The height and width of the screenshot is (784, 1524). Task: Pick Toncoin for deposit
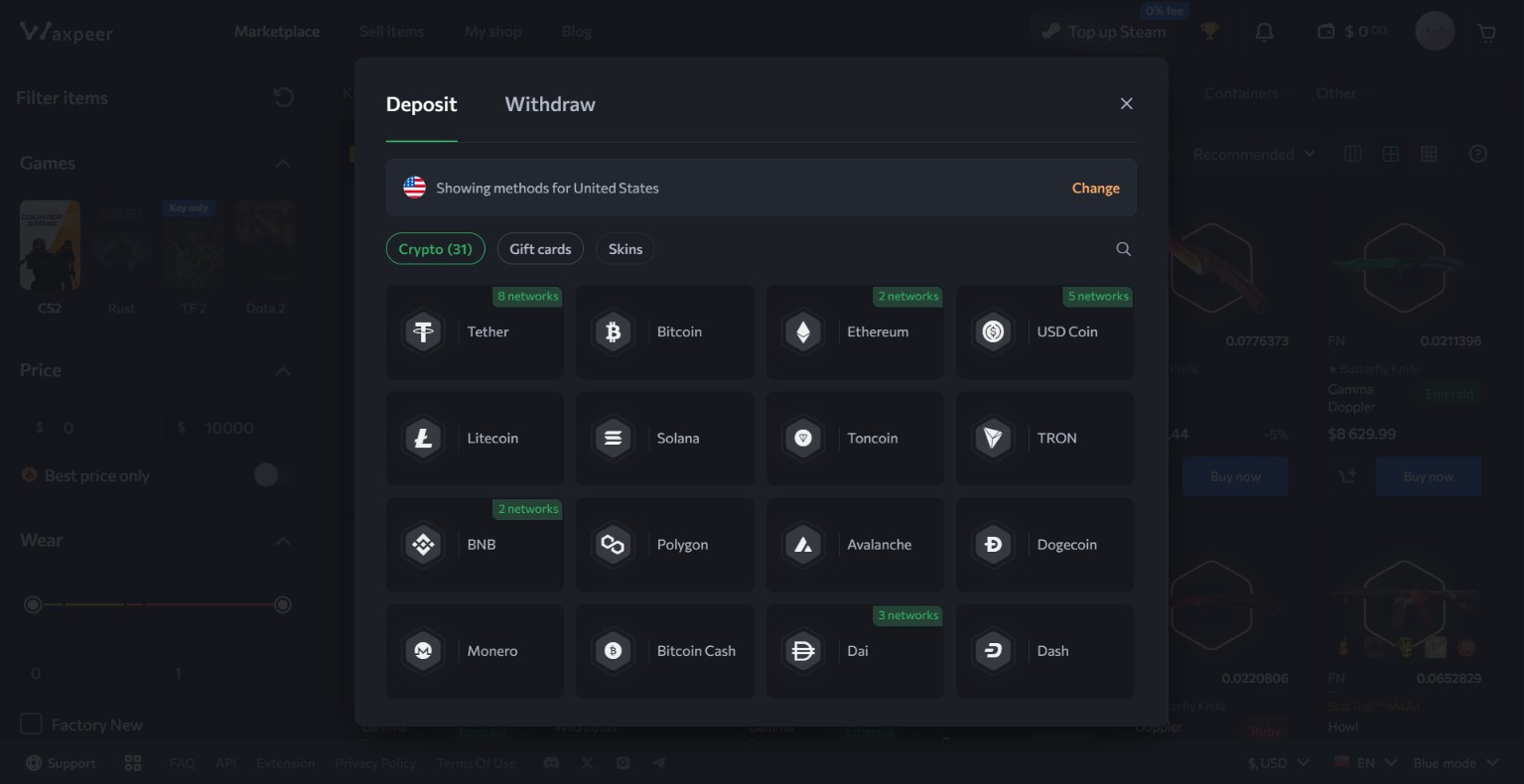click(x=855, y=438)
